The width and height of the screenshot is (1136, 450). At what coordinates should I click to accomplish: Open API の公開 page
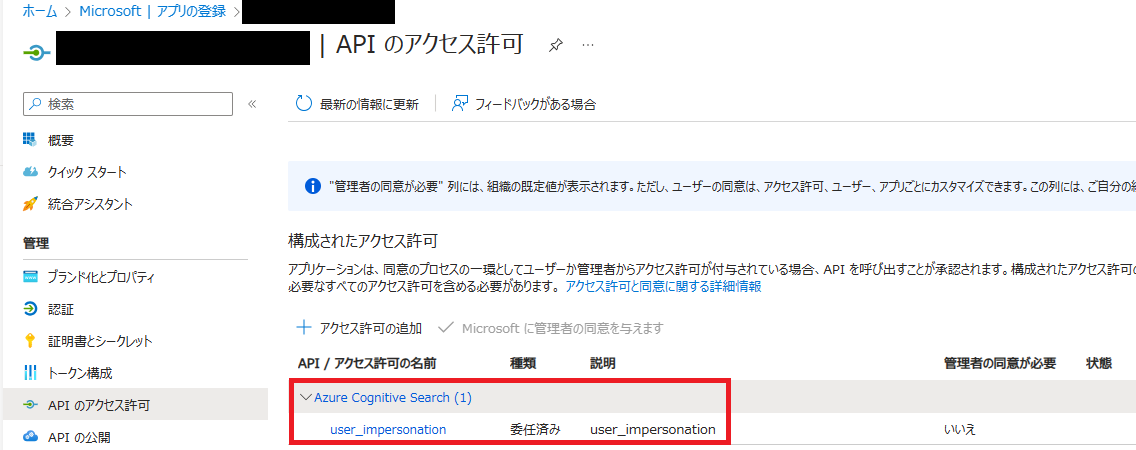click(x=79, y=437)
